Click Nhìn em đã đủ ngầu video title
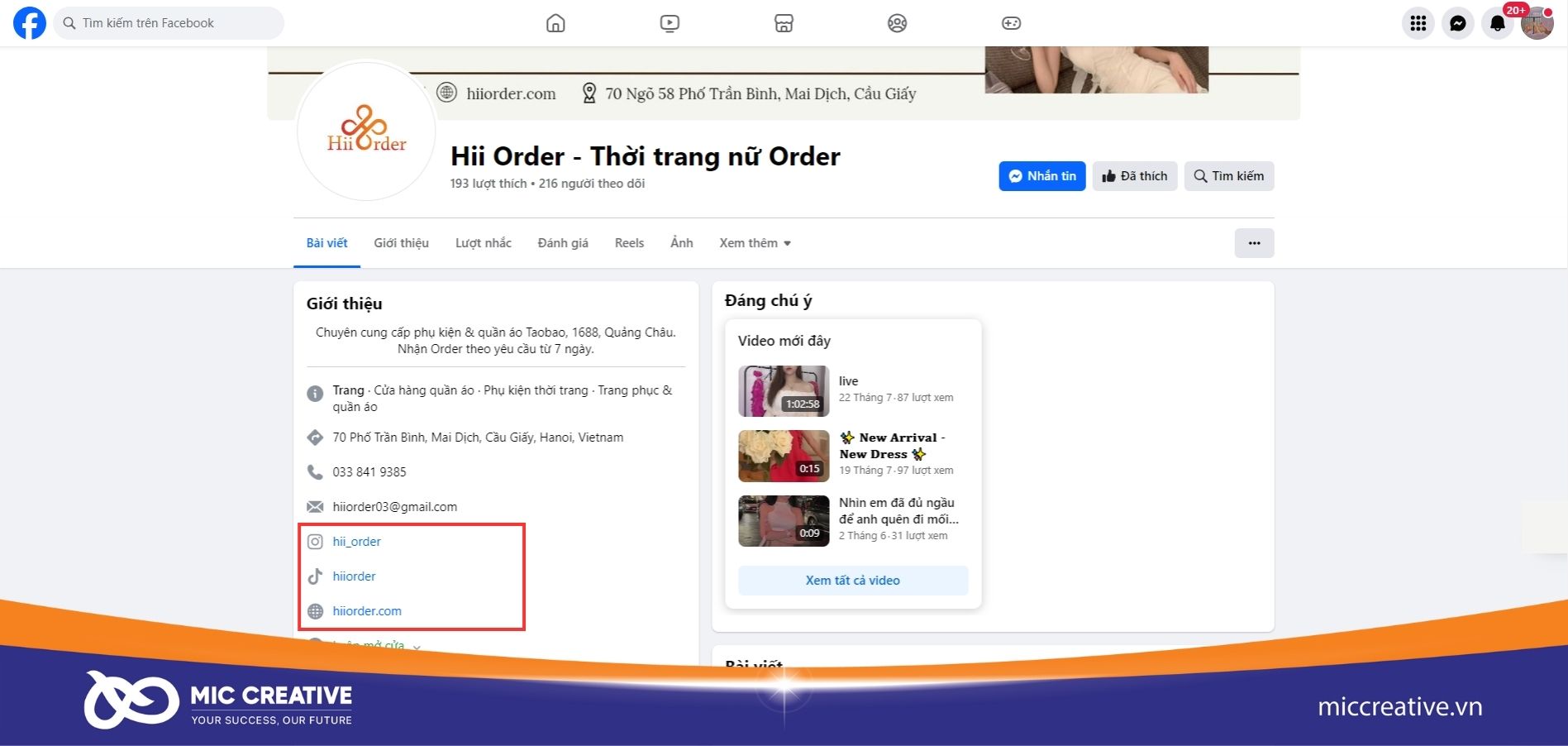This screenshot has height=746, width=1568. (898, 511)
